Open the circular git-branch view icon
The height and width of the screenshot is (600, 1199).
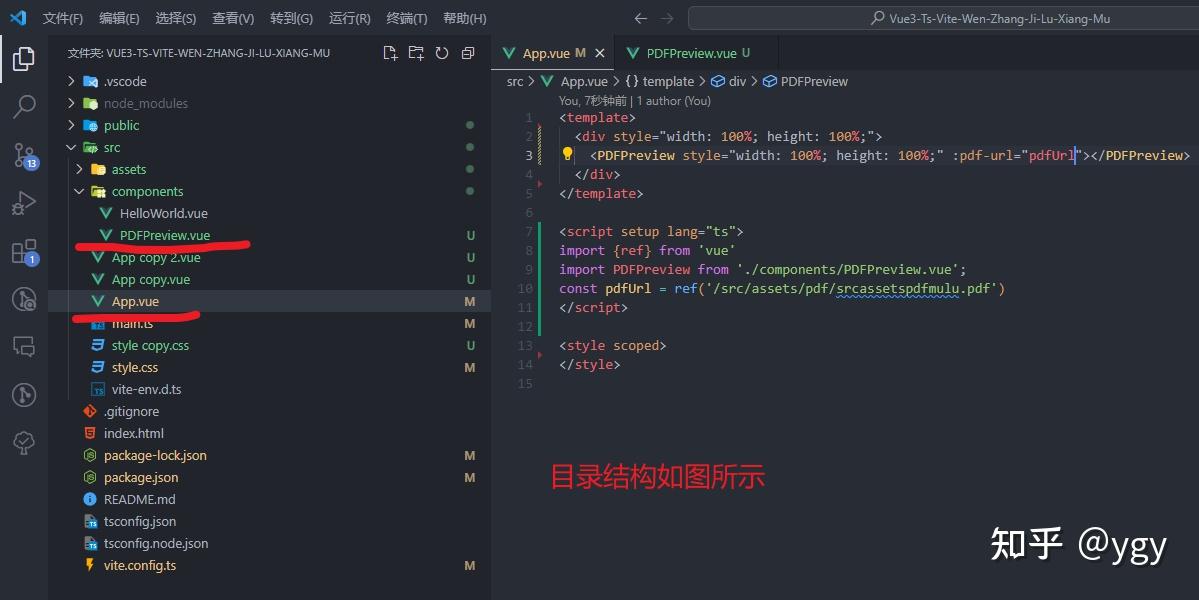24,394
